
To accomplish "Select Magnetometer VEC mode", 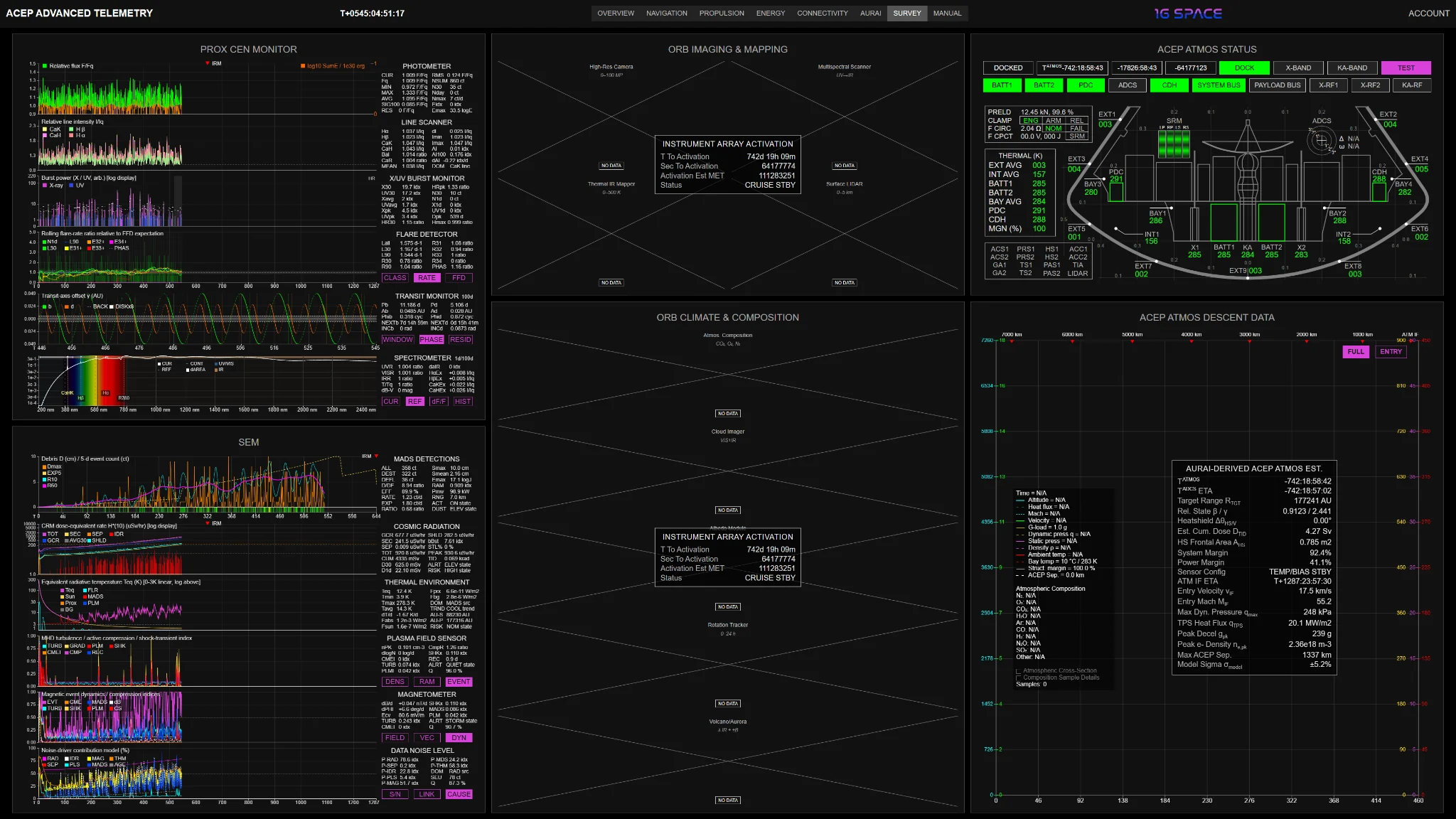I will click(427, 738).
